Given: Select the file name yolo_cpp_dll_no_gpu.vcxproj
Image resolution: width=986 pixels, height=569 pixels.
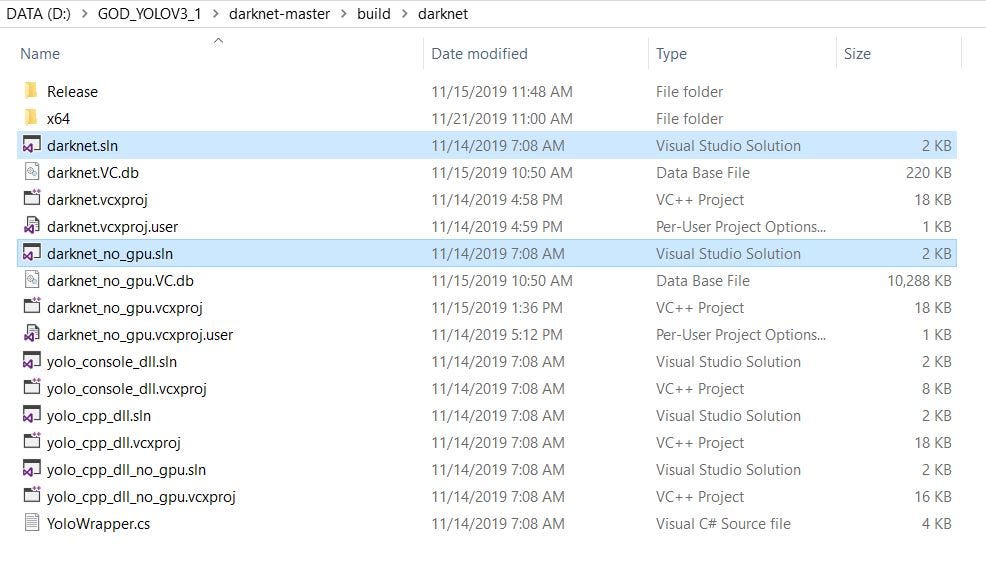Looking at the screenshot, I should [x=141, y=497].
